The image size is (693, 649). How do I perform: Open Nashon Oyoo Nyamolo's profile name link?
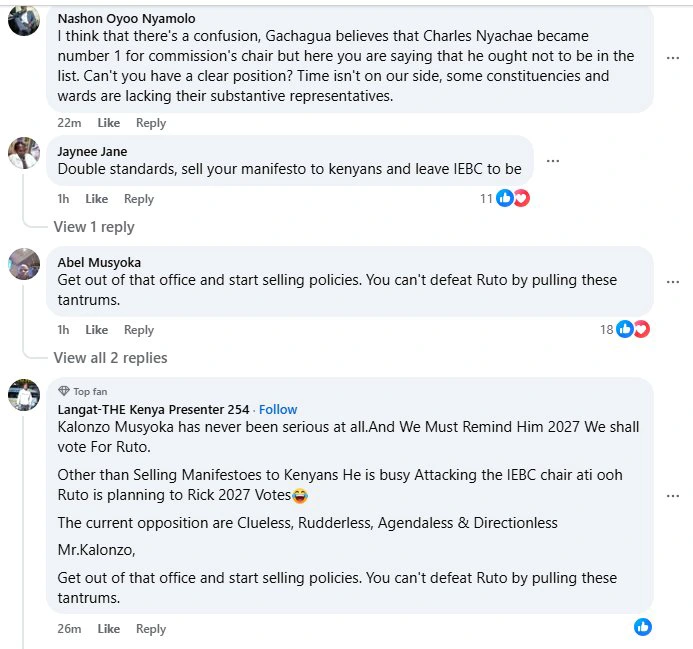(x=126, y=18)
